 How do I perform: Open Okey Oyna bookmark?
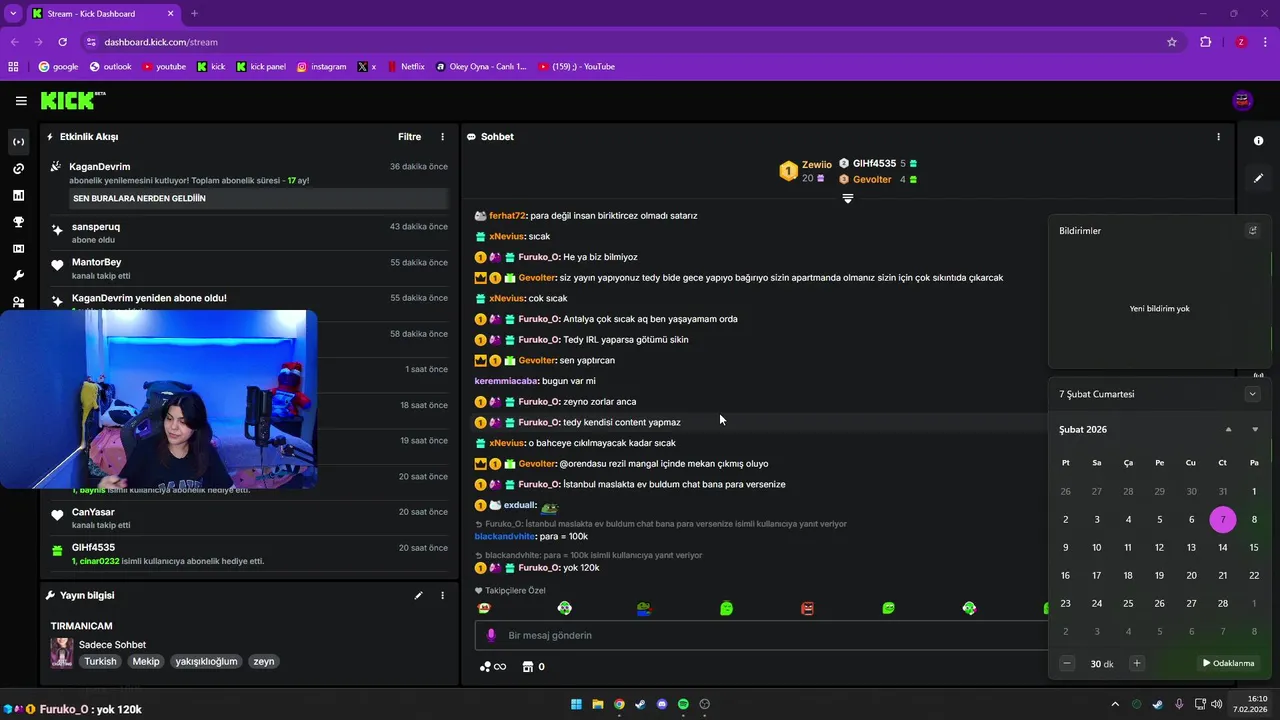481,67
